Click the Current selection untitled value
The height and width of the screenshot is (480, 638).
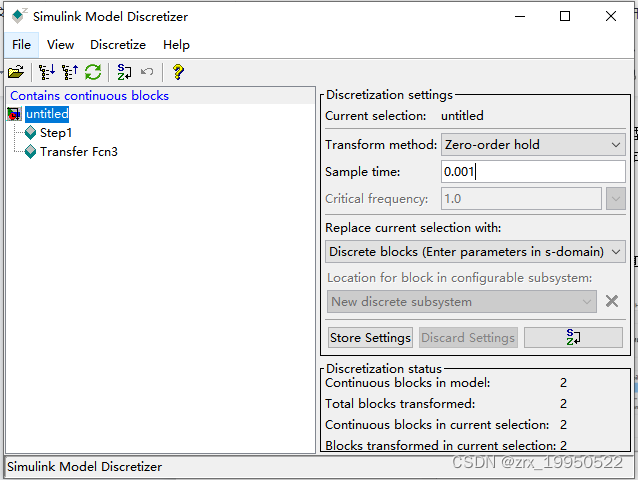462,116
